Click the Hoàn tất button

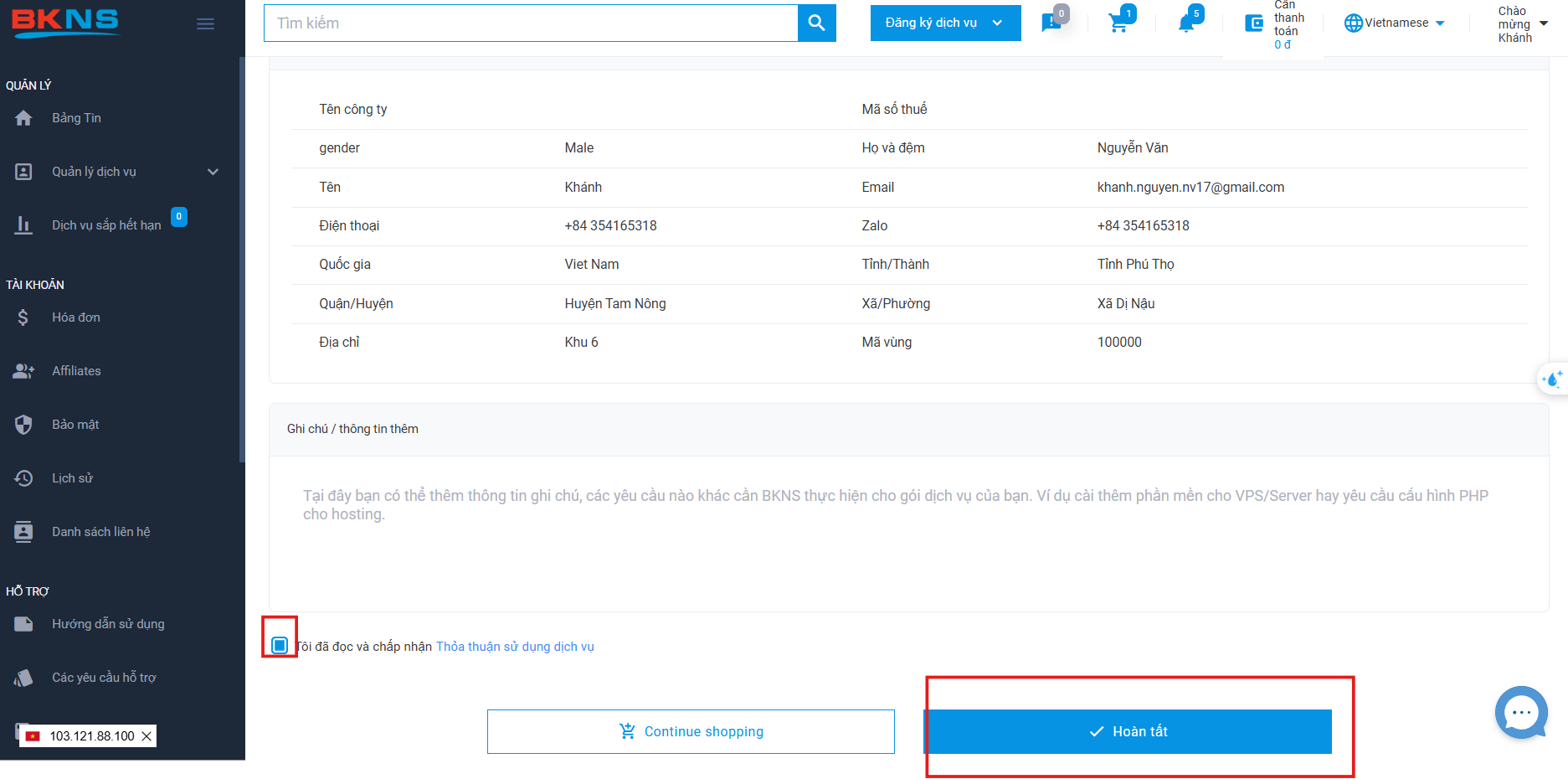pos(1128,731)
